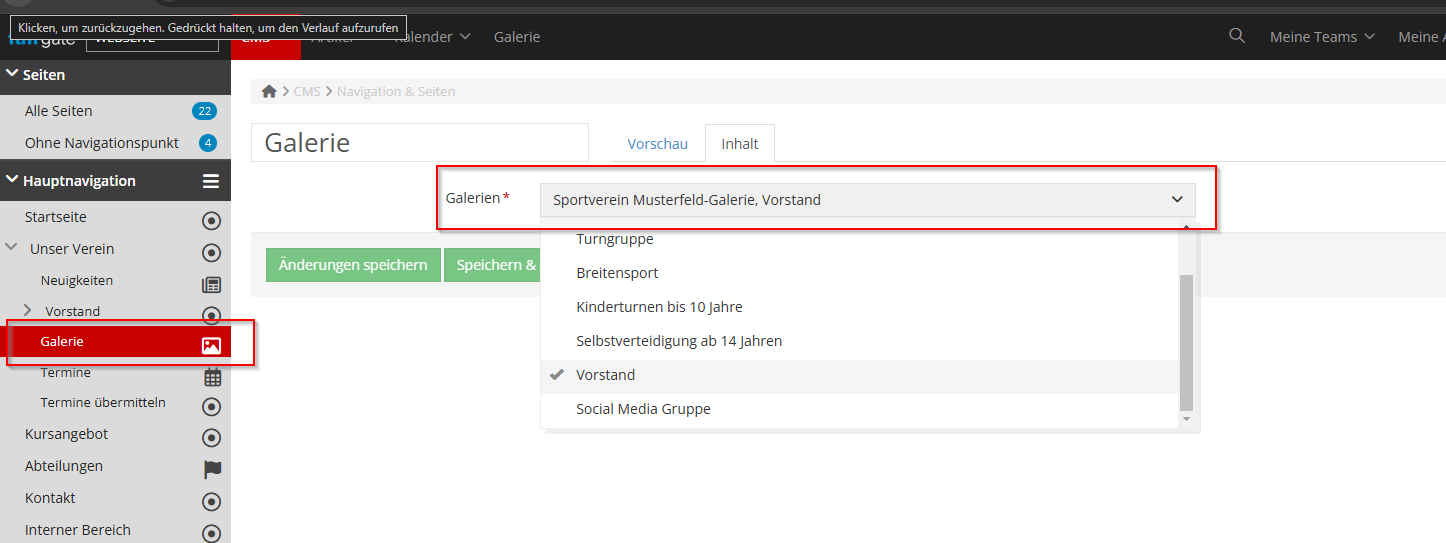The width and height of the screenshot is (1446, 543).
Task: Click the circle icon next to Startseite
Action: [211, 221]
